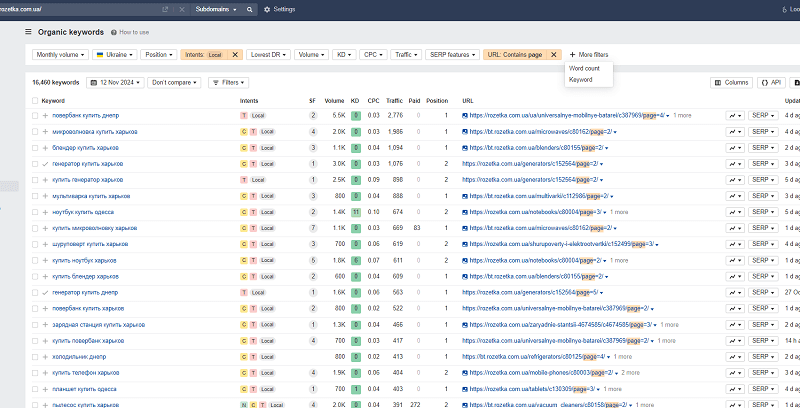
Task: Expand 2 more URLs for купить телефон харьков
Action: click(630, 373)
